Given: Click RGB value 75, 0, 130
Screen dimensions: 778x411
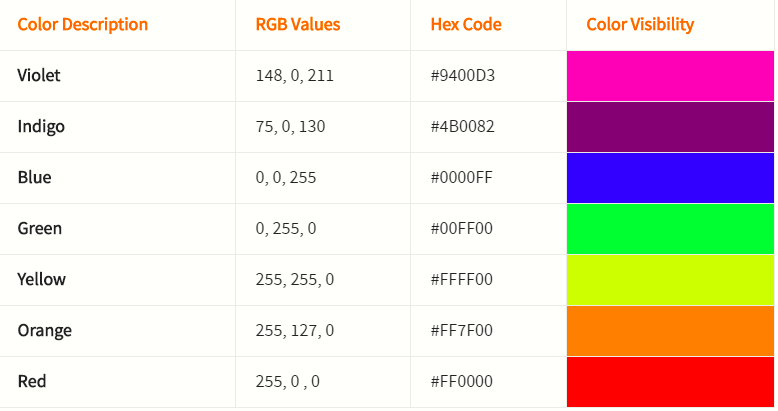Looking at the screenshot, I should click(290, 127).
